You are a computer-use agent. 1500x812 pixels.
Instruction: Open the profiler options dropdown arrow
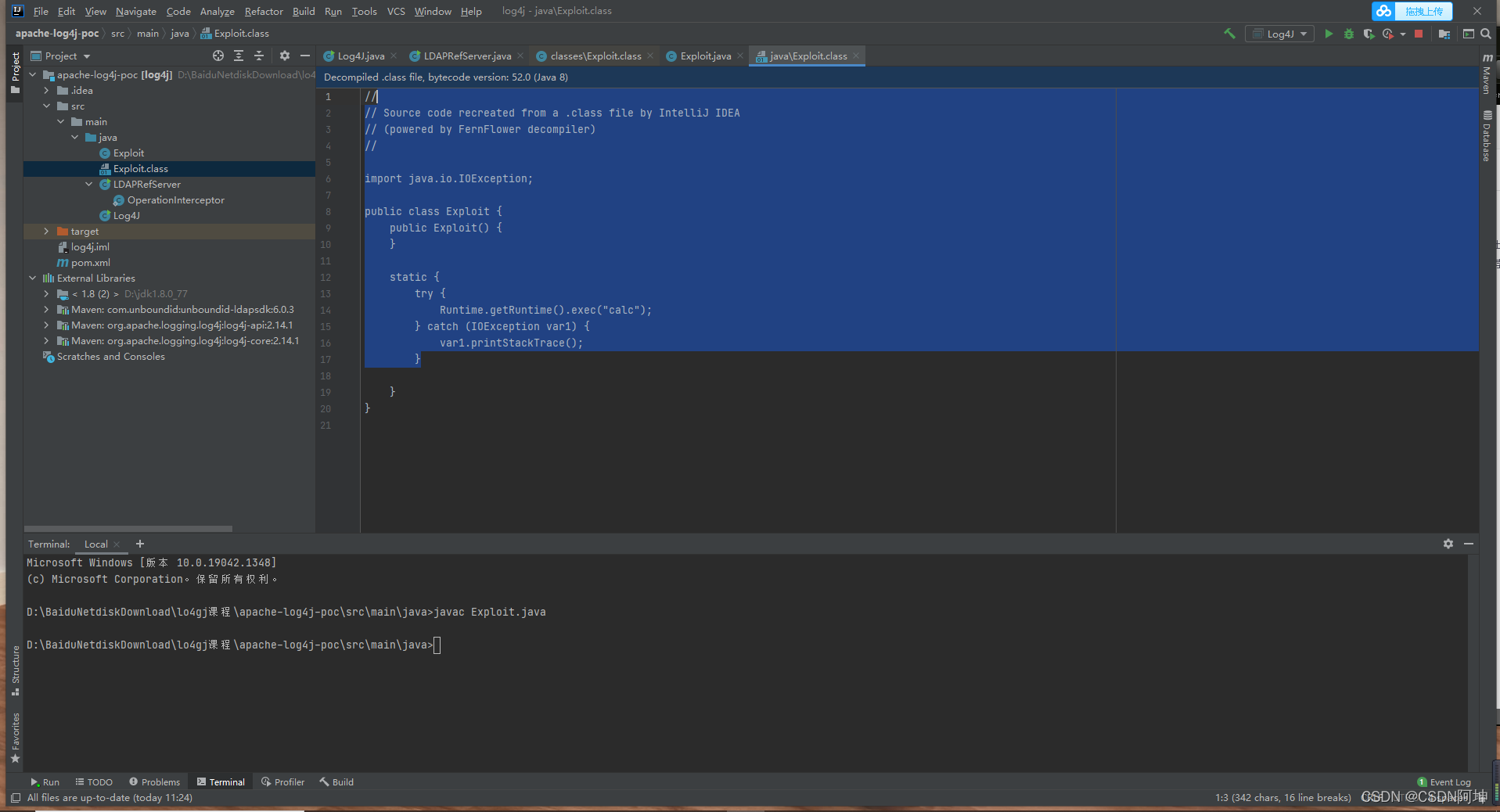[1402, 34]
